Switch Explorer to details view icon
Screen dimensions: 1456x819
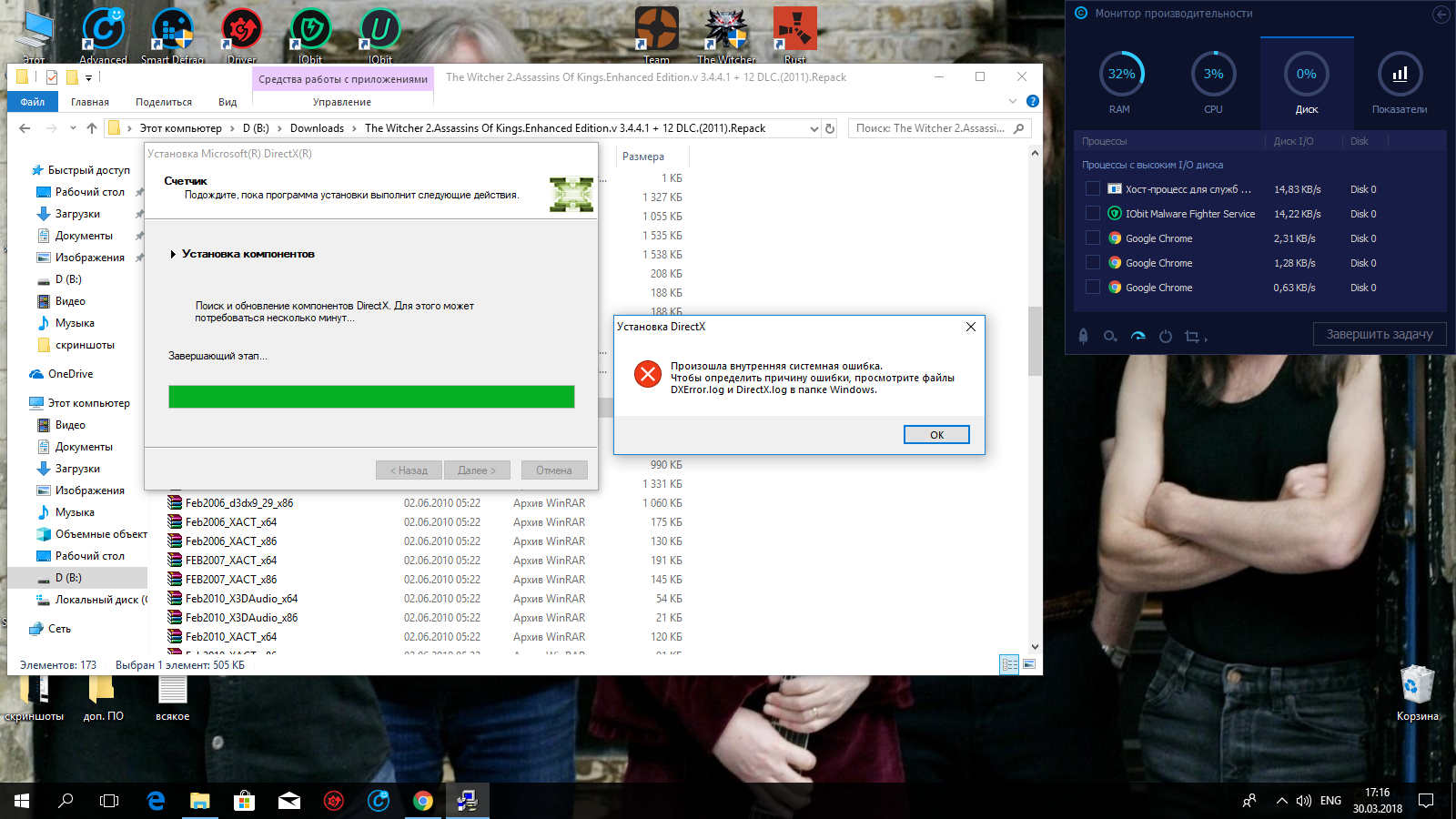(1009, 664)
